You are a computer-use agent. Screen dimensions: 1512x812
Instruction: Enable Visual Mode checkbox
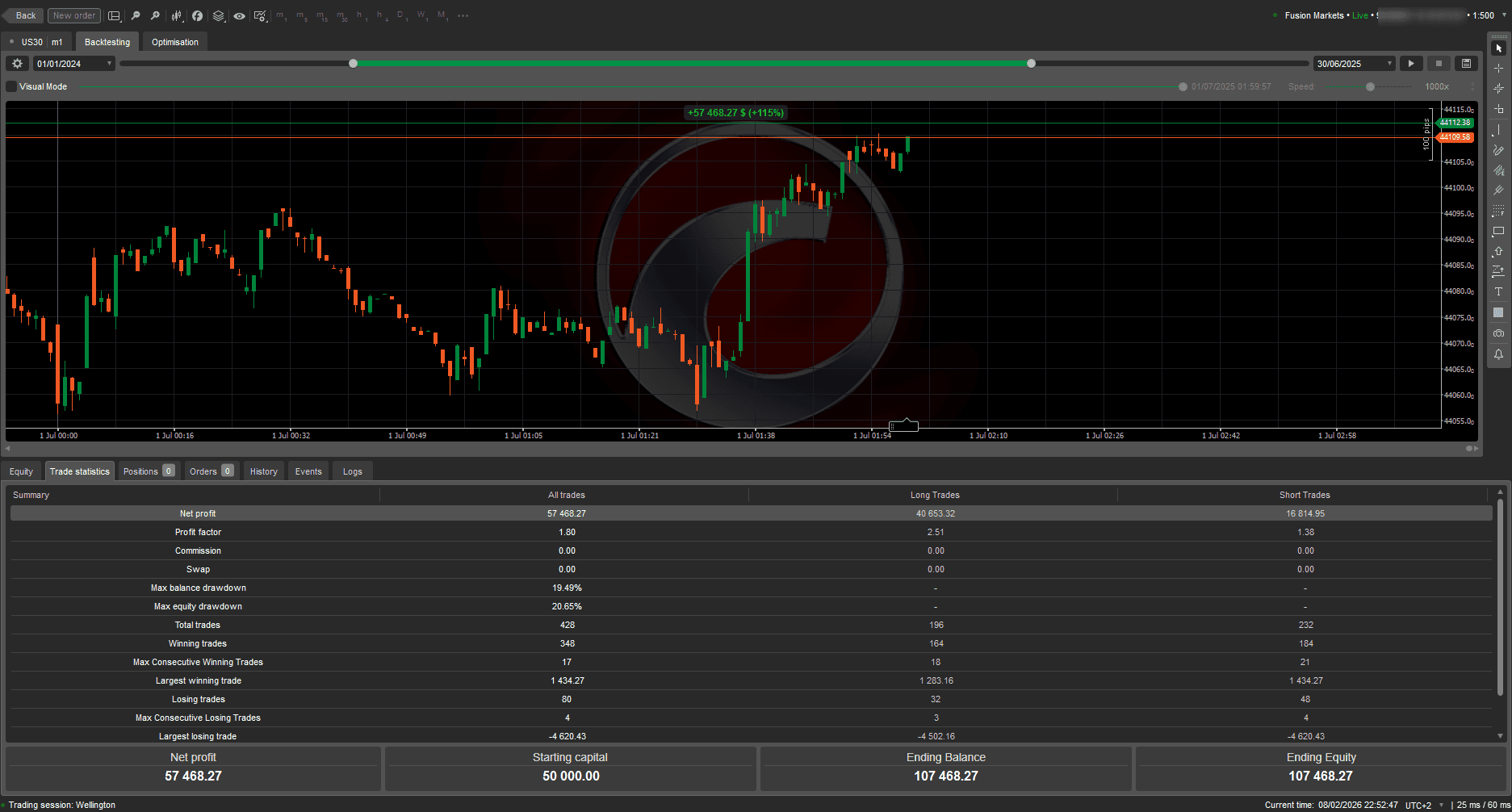coord(10,86)
